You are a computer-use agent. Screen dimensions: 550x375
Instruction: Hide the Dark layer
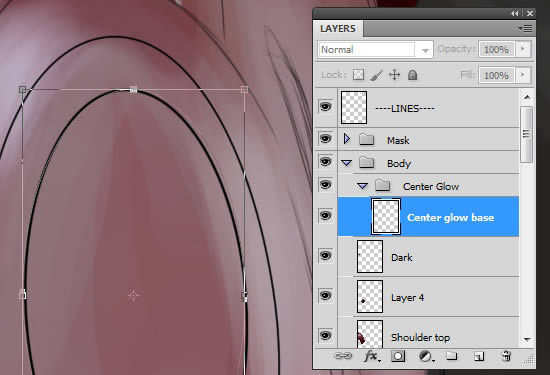[x=326, y=255]
